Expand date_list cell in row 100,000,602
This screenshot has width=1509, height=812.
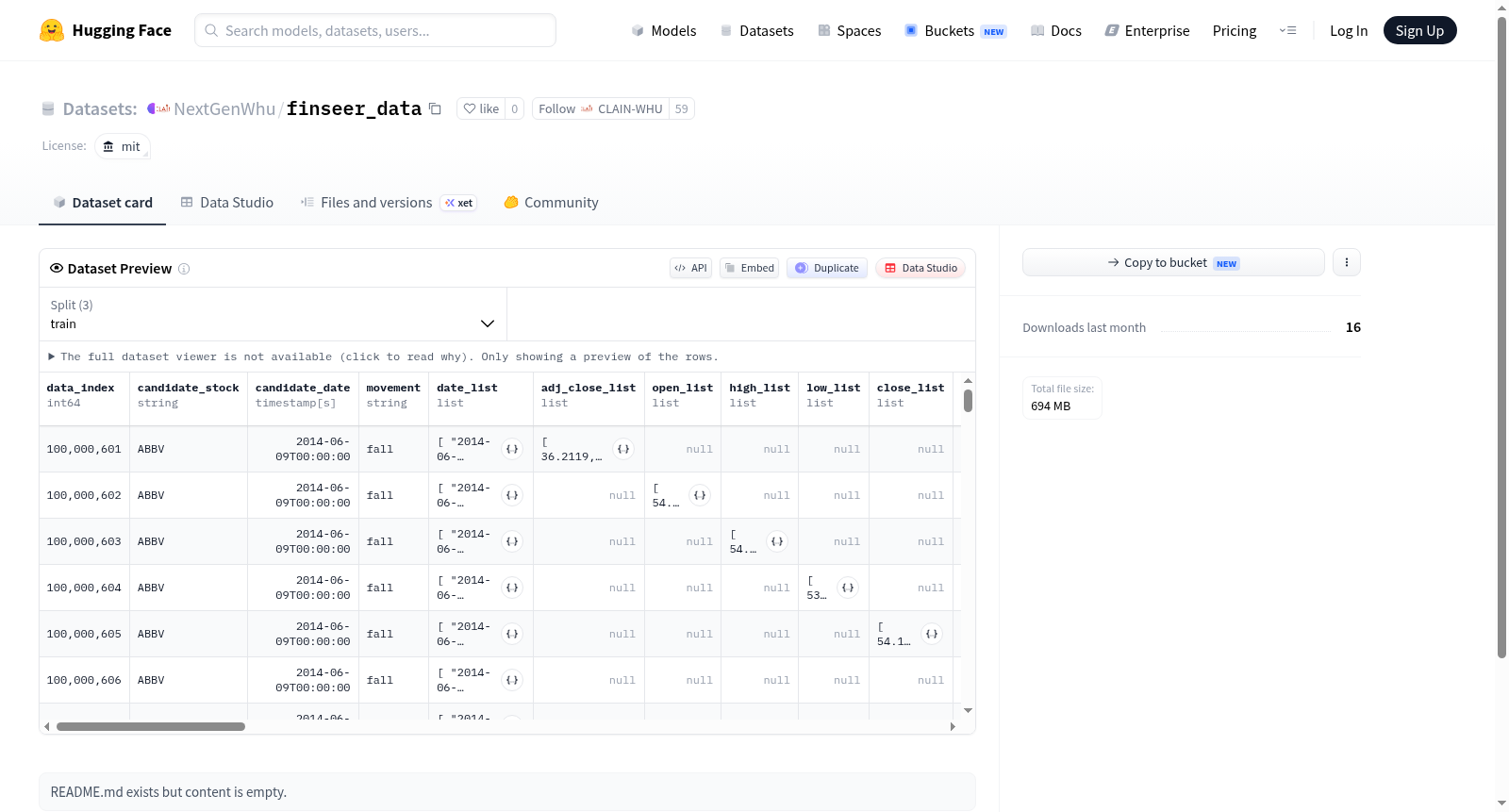click(x=512, y=495)
